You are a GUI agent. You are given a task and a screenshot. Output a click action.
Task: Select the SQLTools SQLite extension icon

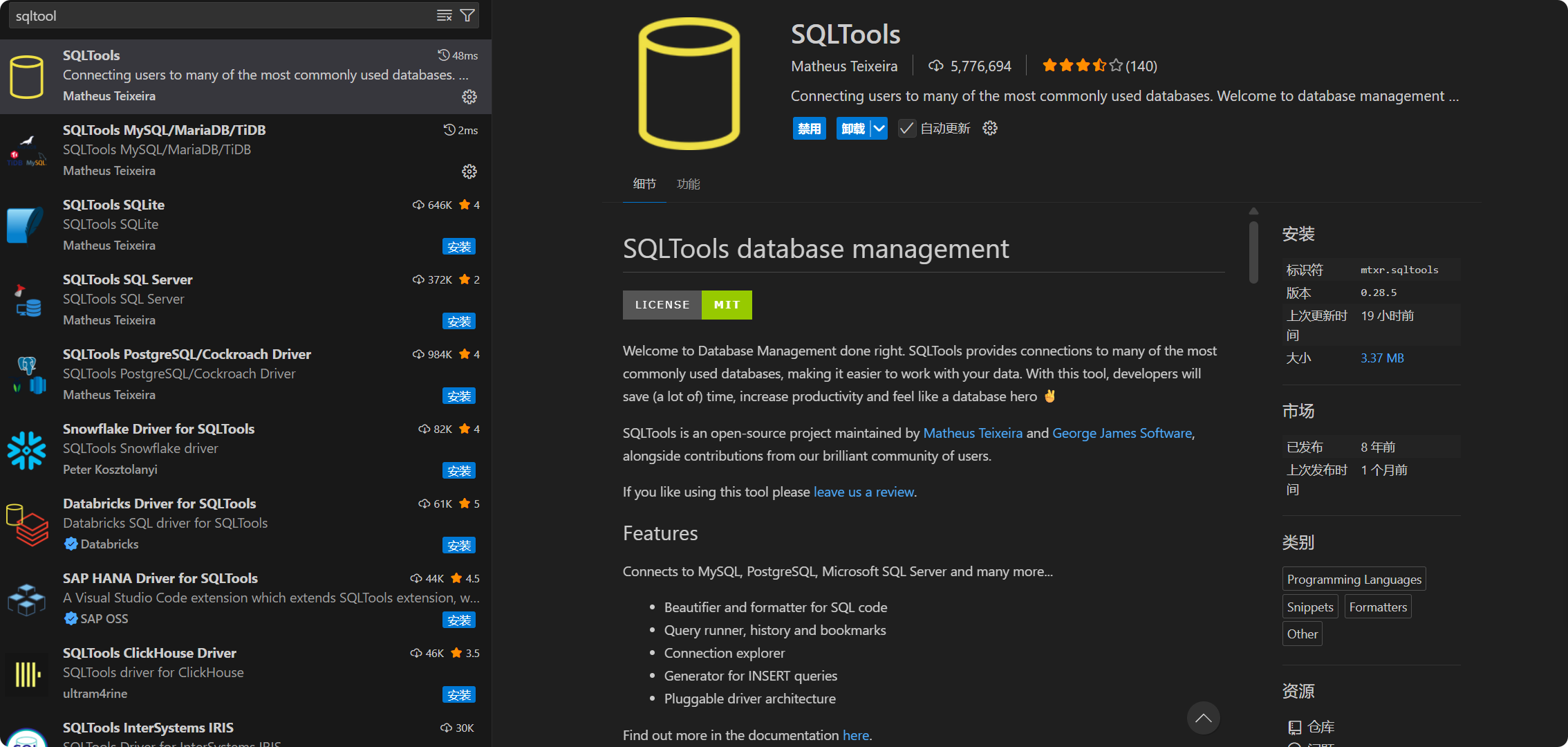coord(26,225)
